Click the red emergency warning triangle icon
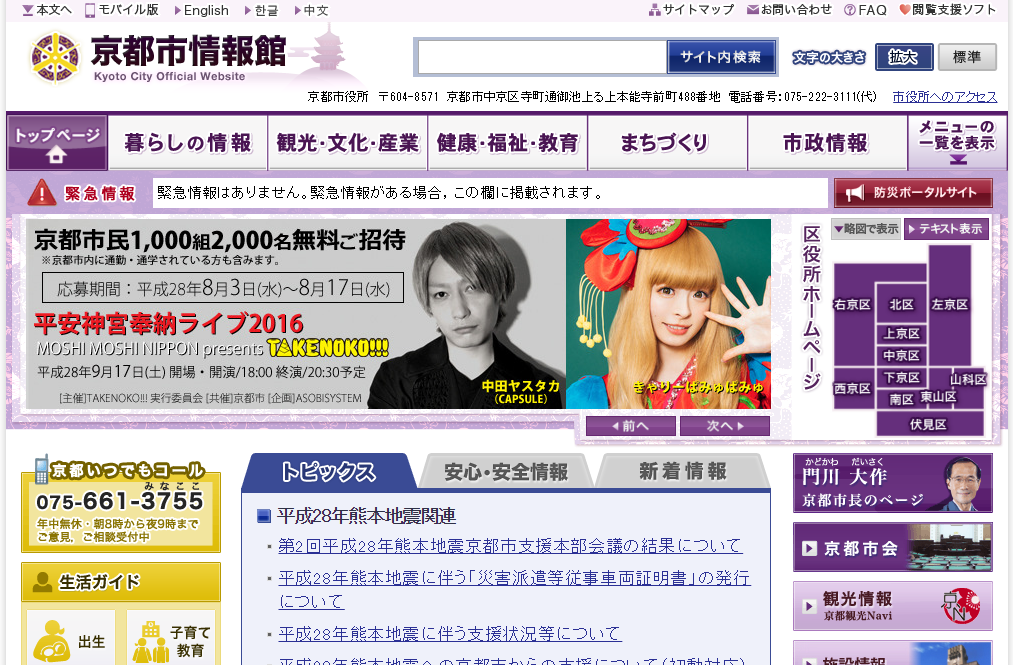Screen dimensions: 1013x665 pos(41,193)
